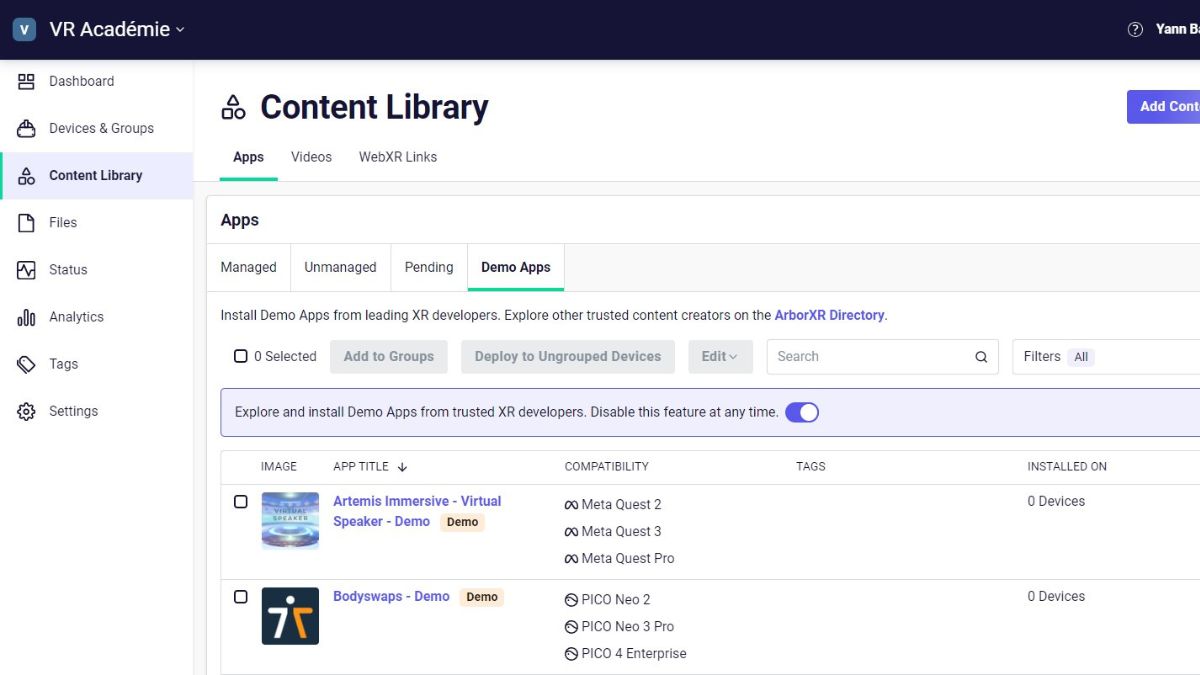Click 0 Devices in the Artemis row
1200x675 pixels.
(x=1056, y=502)
